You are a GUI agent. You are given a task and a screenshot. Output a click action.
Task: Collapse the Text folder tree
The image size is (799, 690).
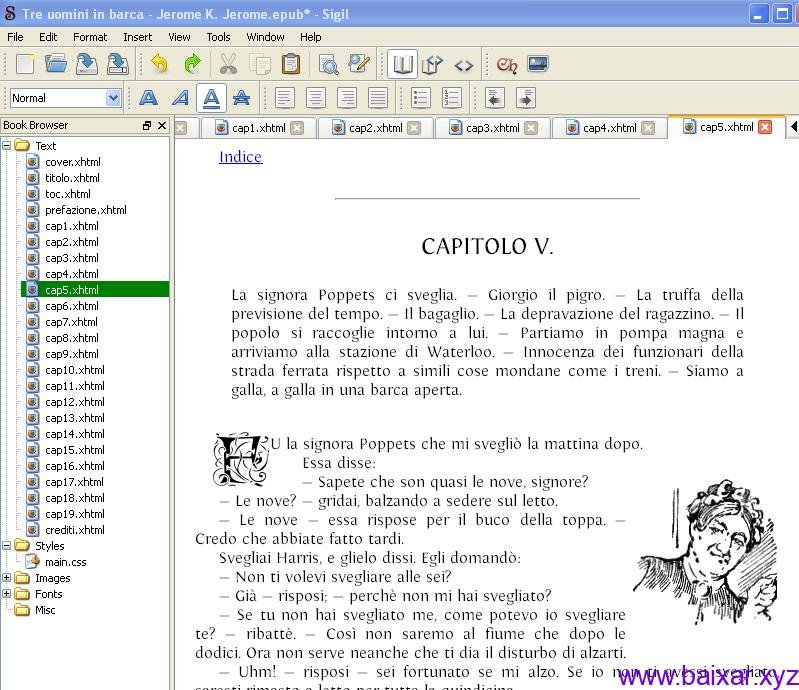pyautogui.click(x=7, y=146)
